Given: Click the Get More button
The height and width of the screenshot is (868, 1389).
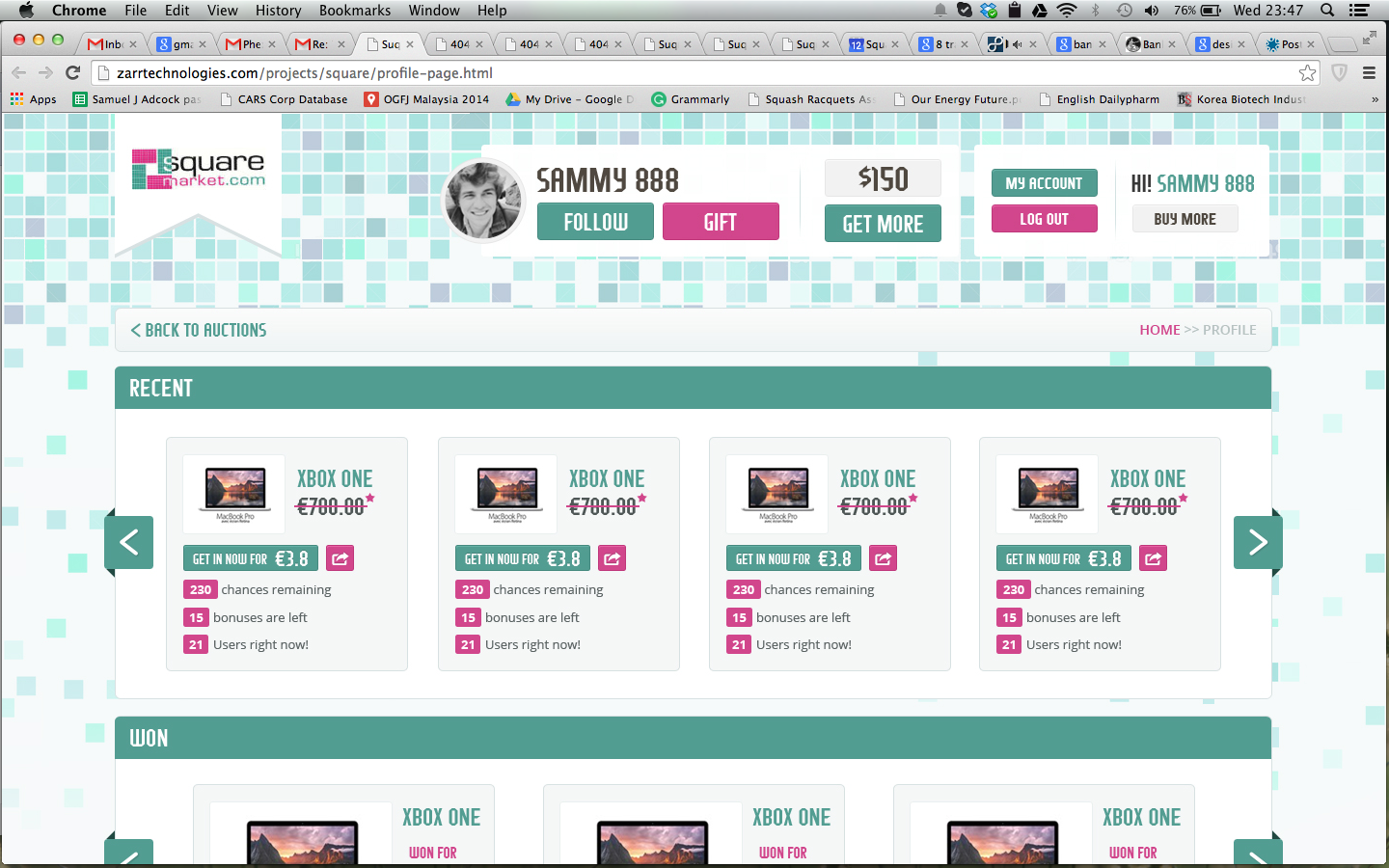Looking at the screenshot, I should pos(883,224).
